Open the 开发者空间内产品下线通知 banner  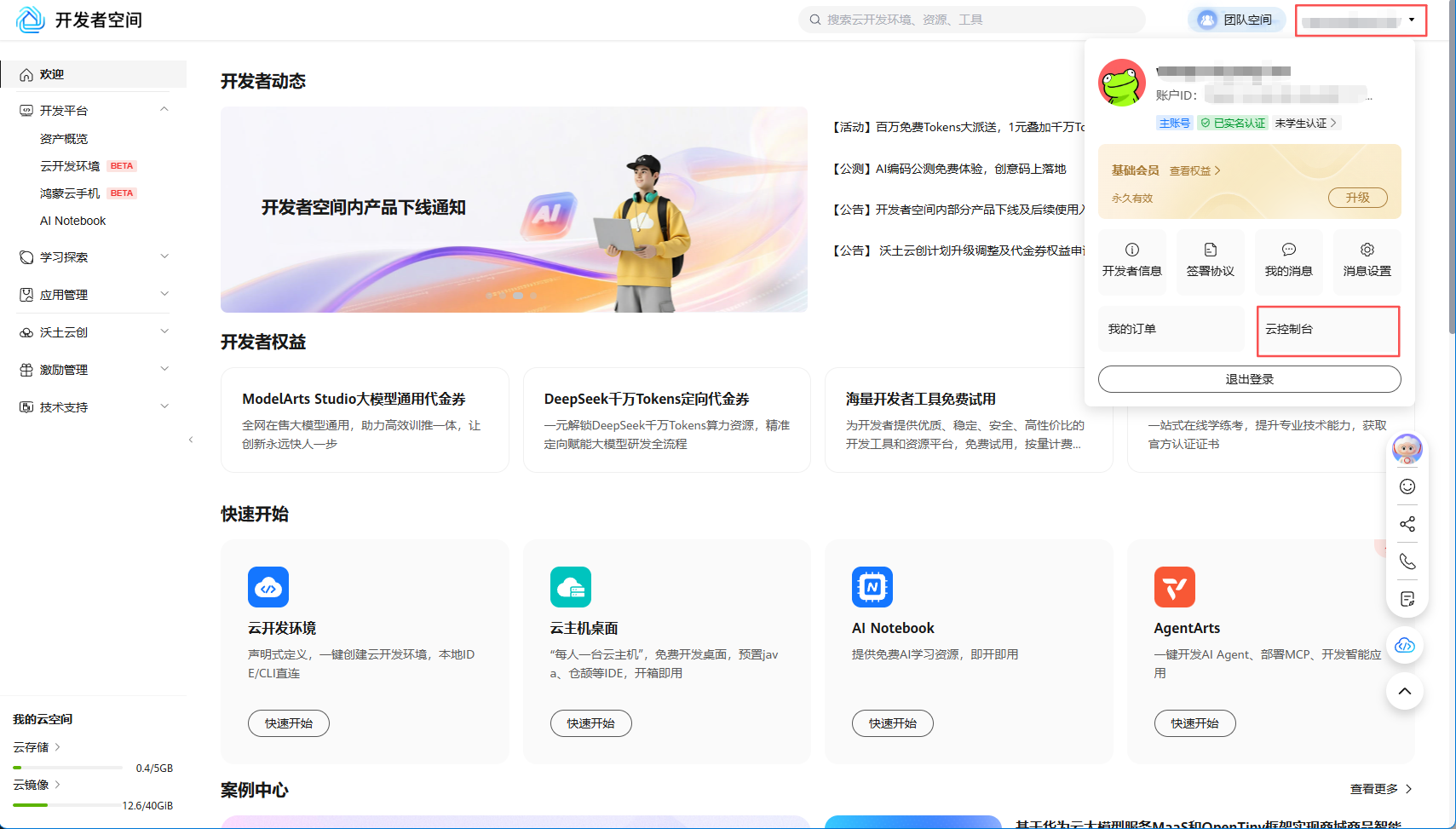click(x=514, y=209)
